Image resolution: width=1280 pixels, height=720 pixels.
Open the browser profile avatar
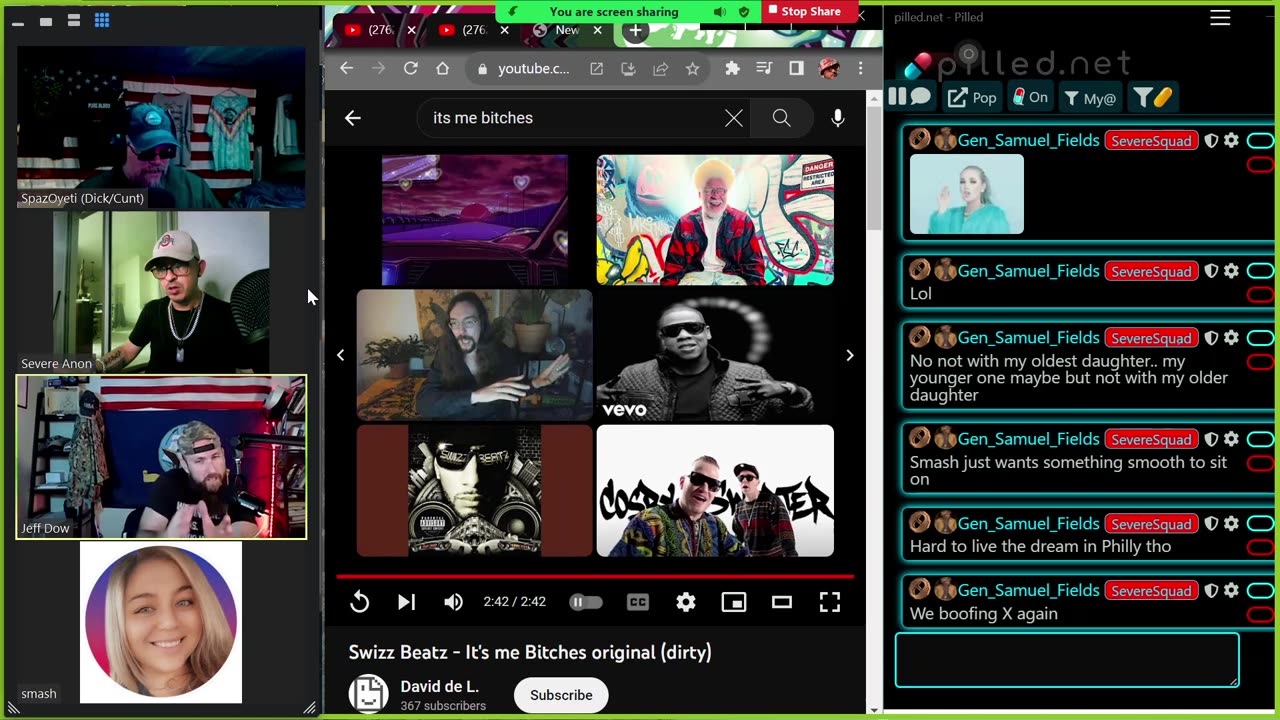pos(829,68)
